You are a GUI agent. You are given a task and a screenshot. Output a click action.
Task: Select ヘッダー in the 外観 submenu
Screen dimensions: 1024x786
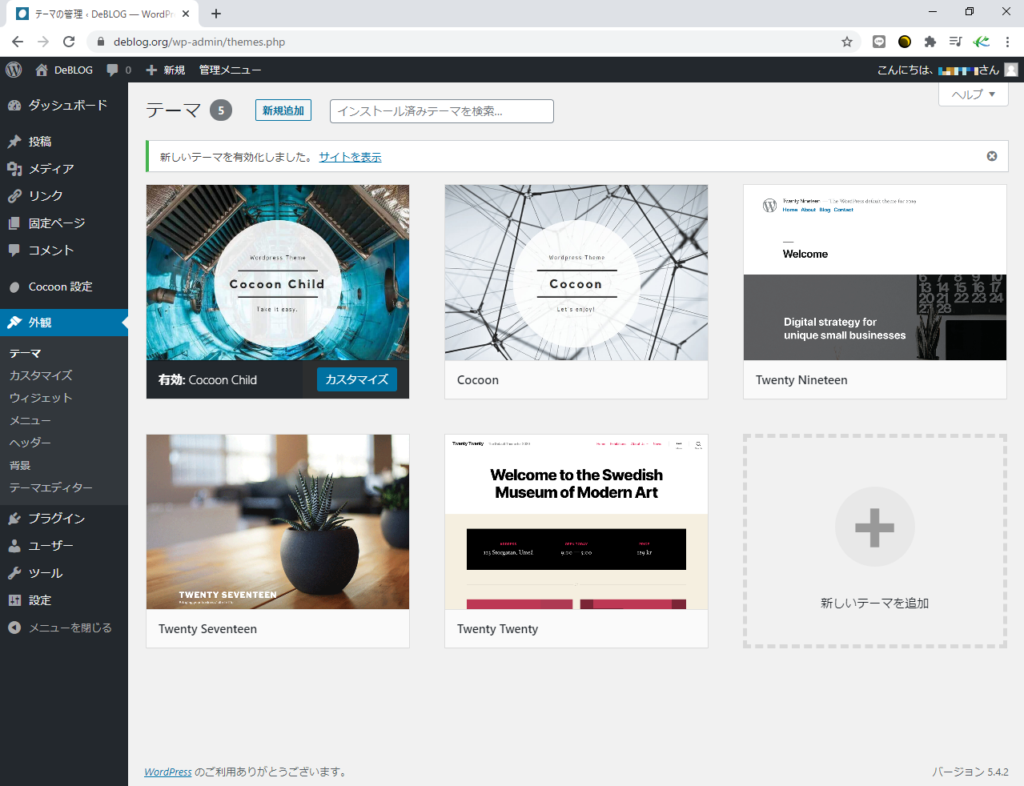(30, 443)
